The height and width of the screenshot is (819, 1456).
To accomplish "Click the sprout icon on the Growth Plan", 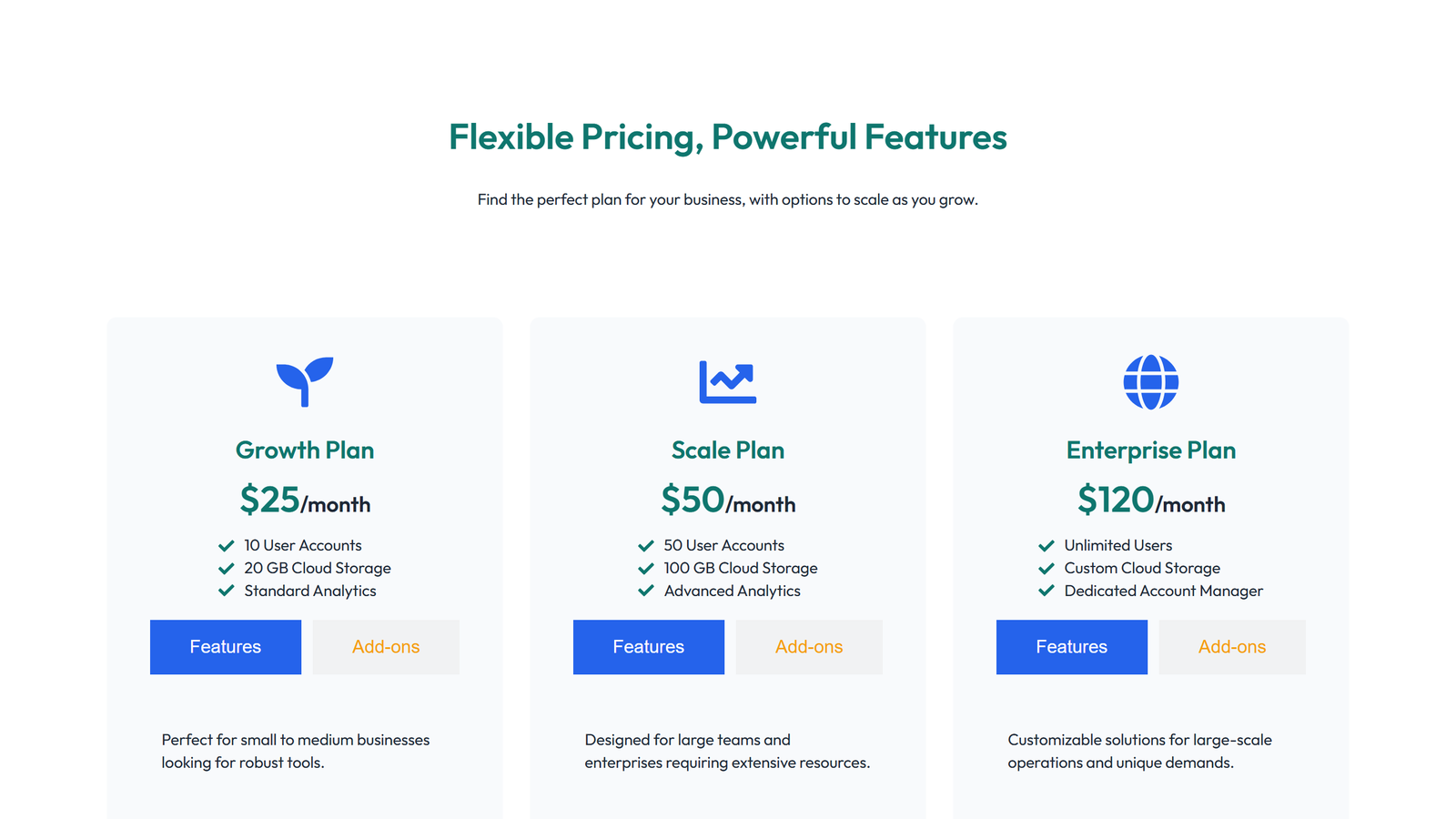I will click(x=304, y=381).
